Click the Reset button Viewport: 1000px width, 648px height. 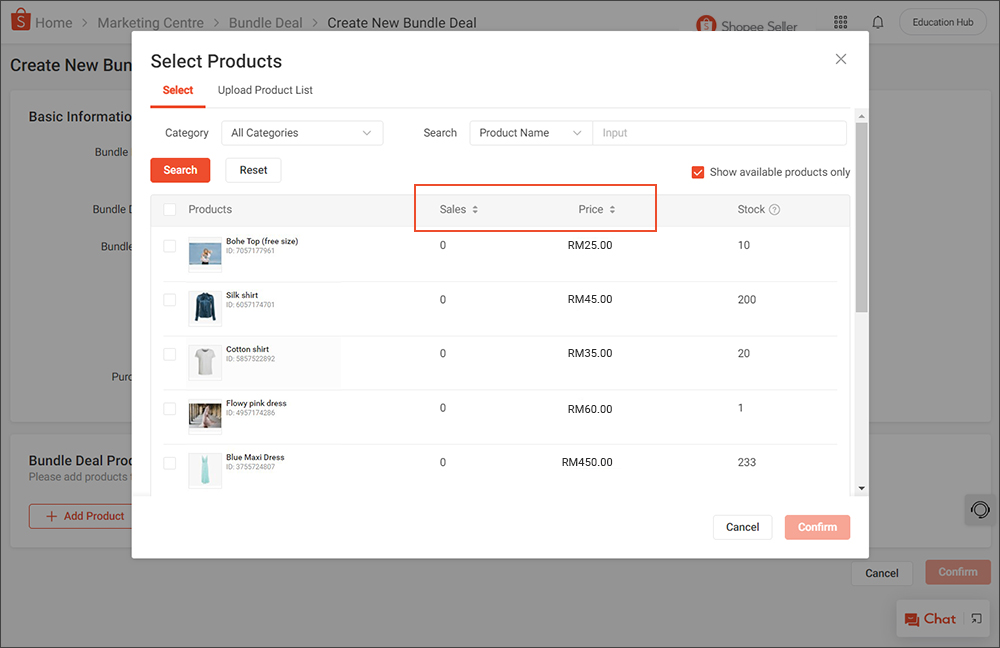[x=253, y=170]
